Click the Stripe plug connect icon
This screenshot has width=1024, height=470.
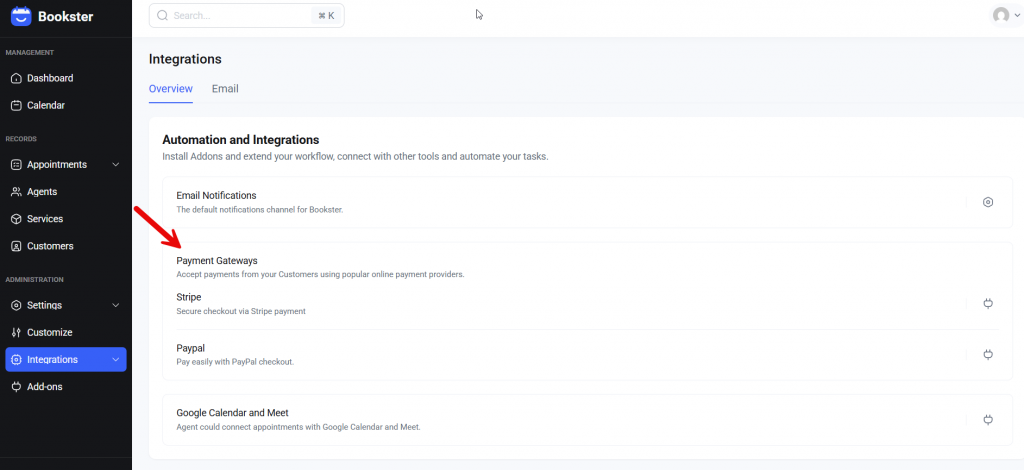tap(988, 303)
